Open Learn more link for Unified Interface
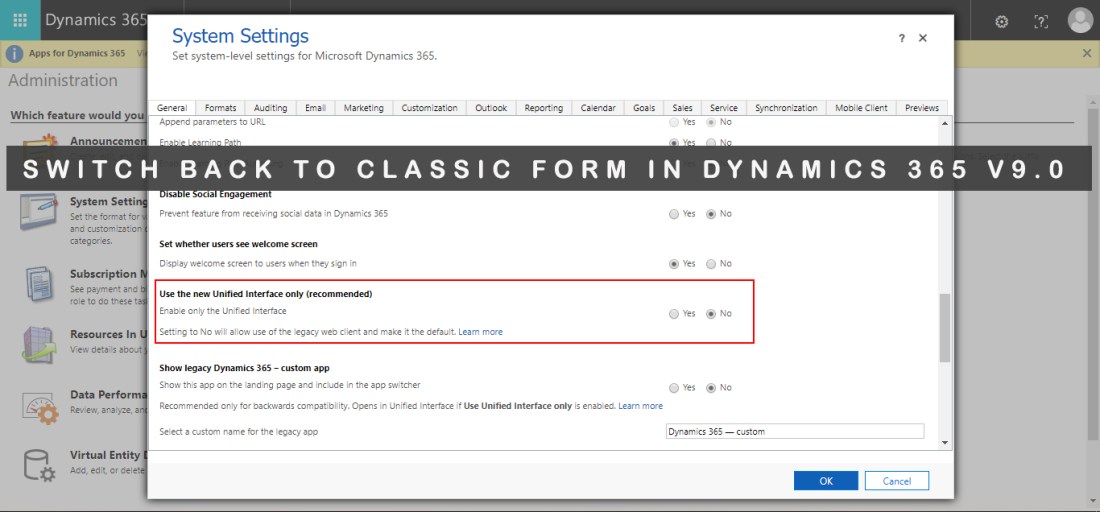The width and height of the screenshot is (1100, 512). (480, 332)
